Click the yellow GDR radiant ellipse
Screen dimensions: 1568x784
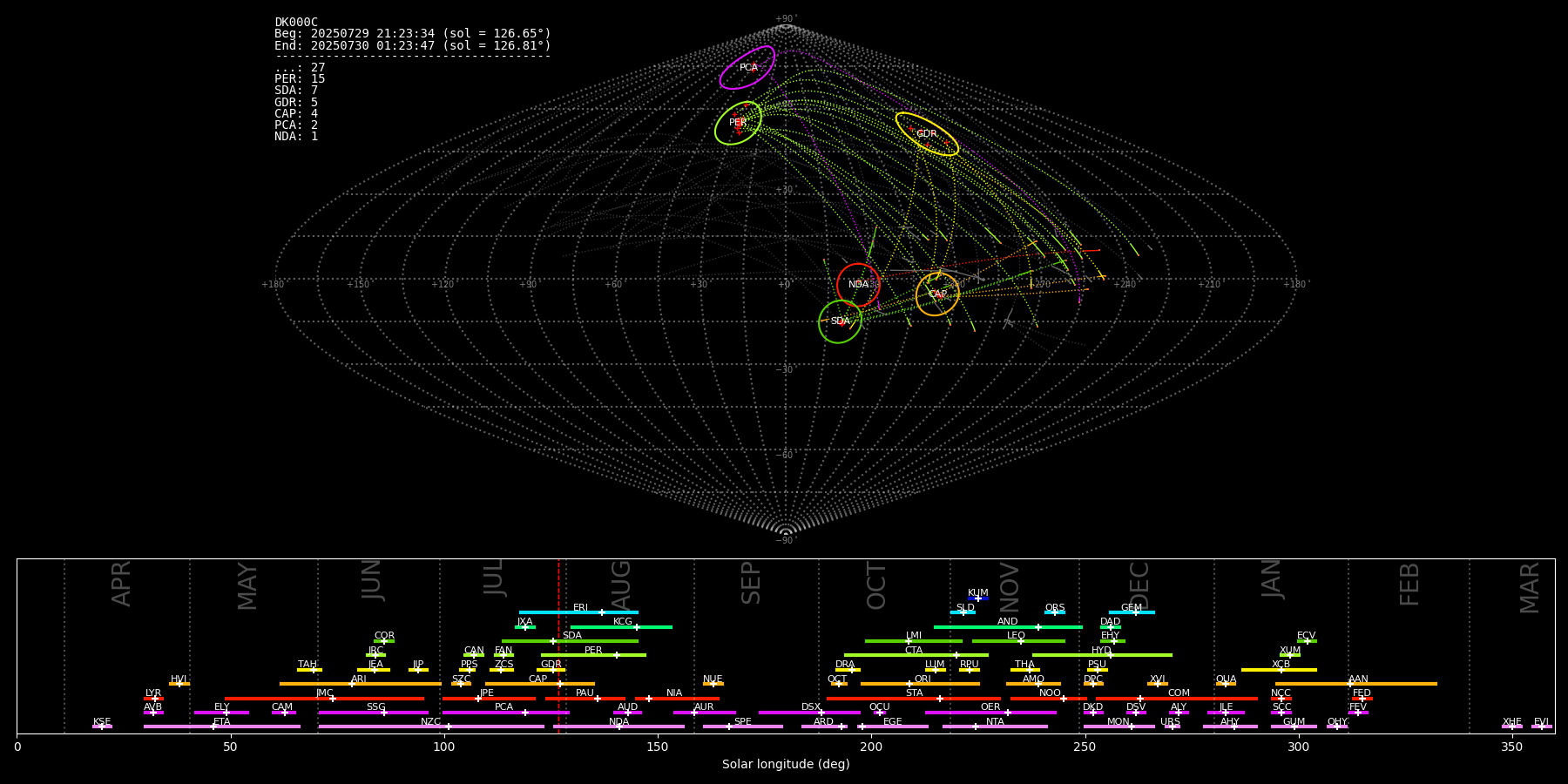click(927, 134)
